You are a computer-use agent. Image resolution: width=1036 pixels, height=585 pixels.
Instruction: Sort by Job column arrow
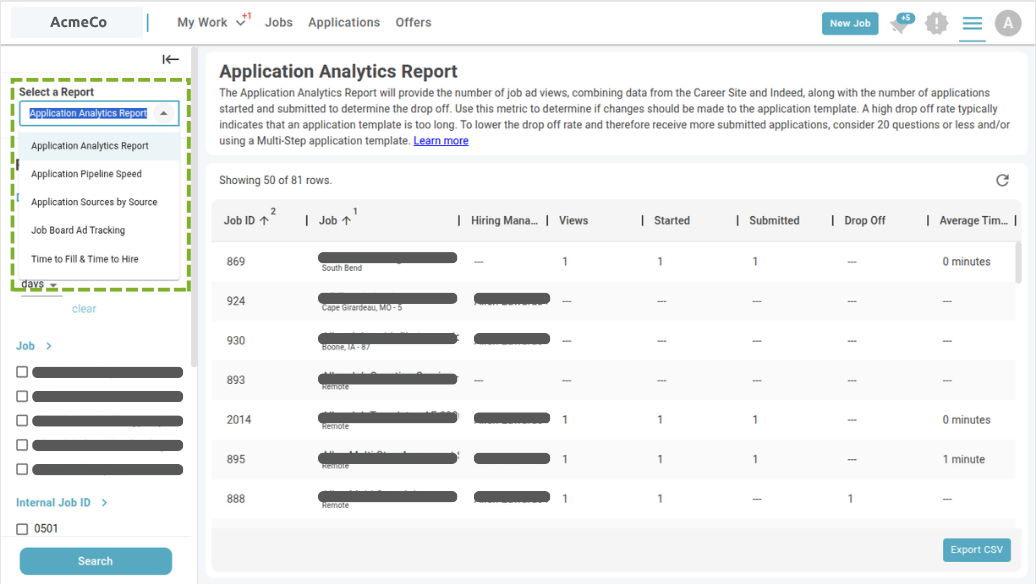[346, 221]
